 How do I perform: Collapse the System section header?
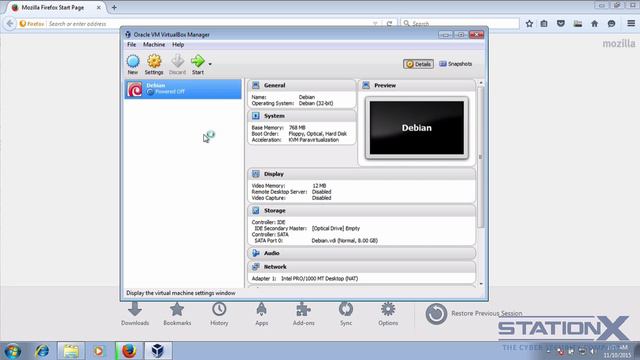click(302, 116)
